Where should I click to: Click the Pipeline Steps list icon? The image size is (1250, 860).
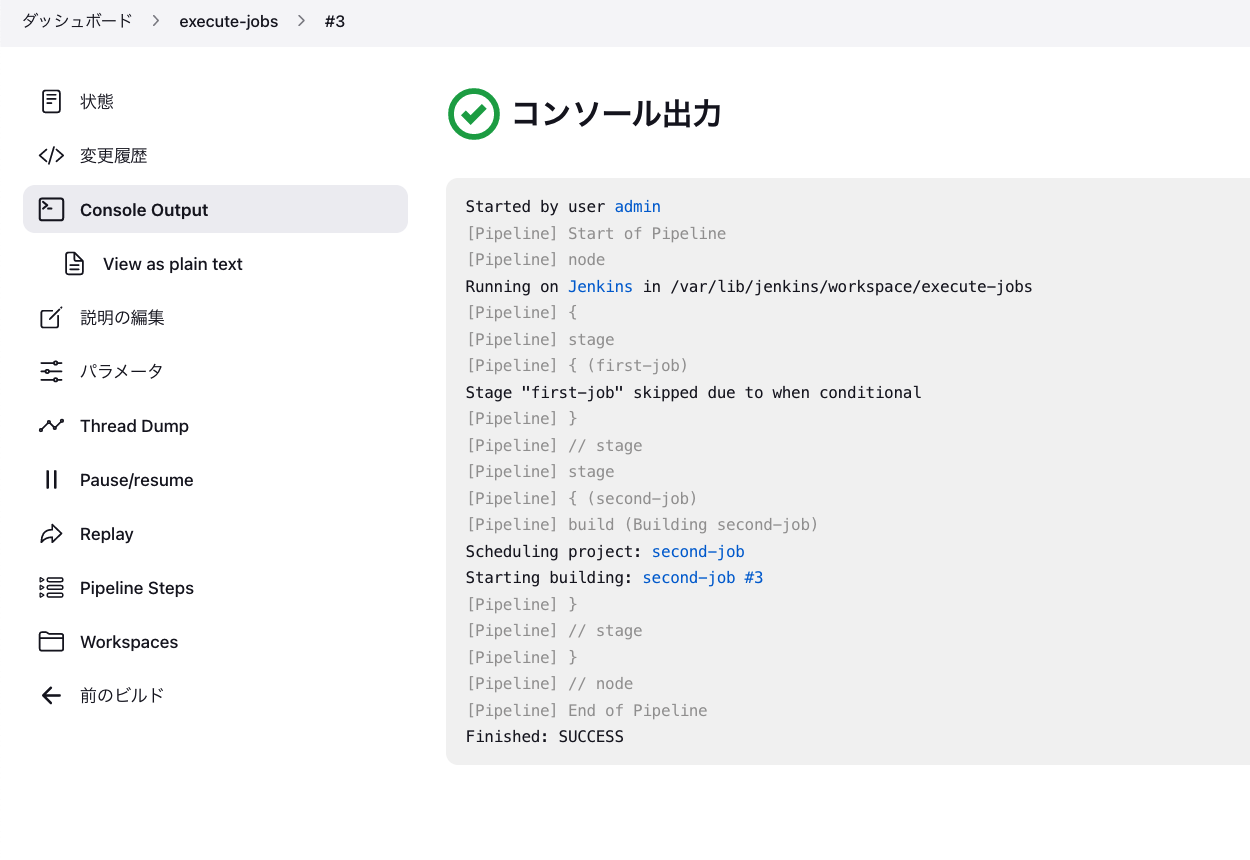[x=51, y=587]
